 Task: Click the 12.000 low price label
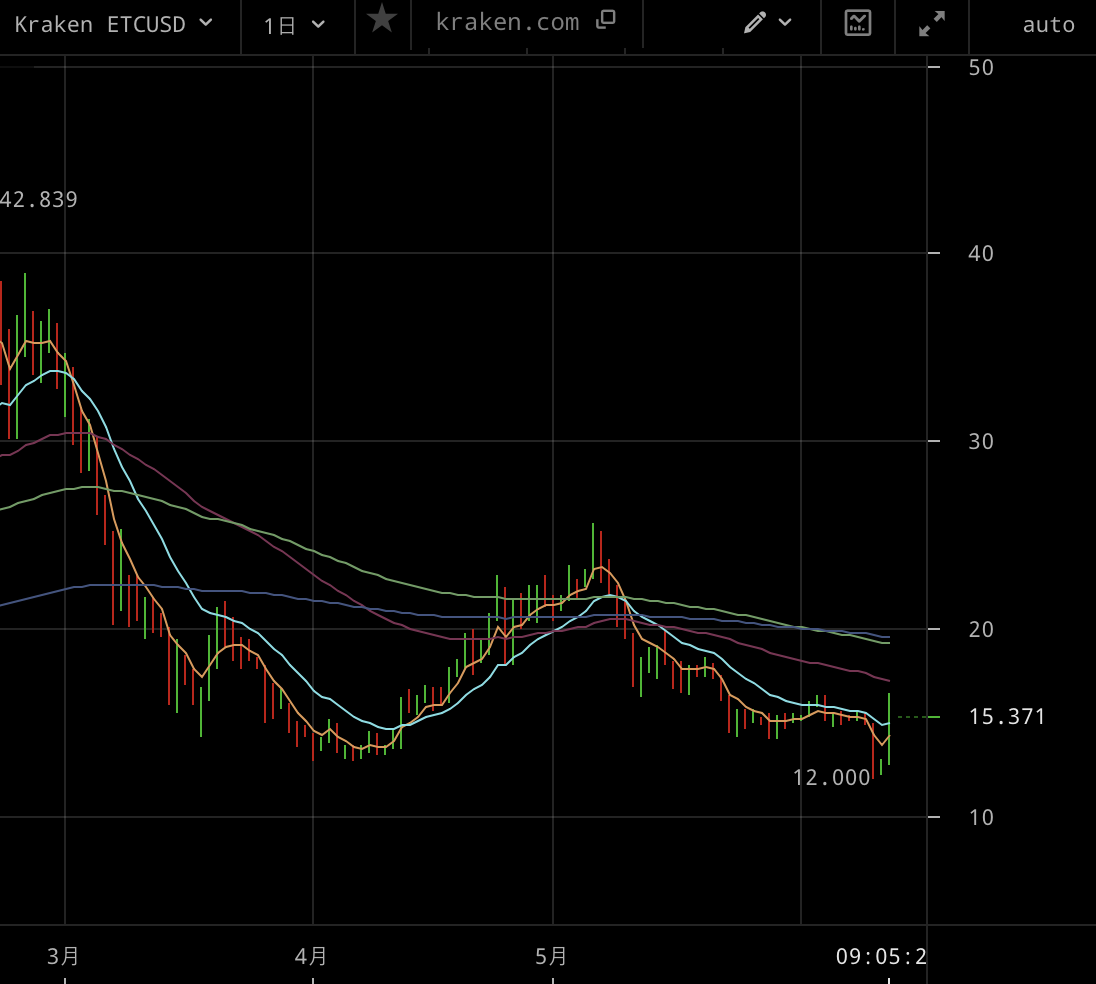832,778
